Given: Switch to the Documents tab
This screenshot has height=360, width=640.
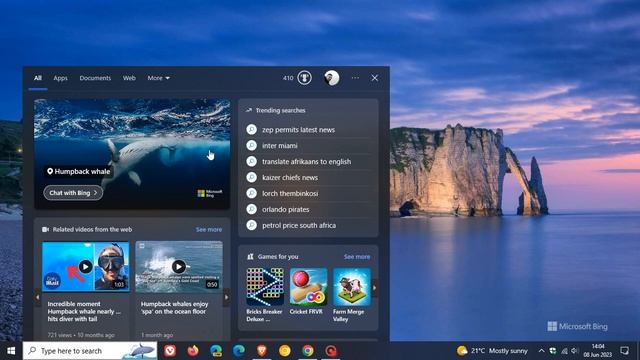Looking at the screenshot, I should [x=95, y=78].
